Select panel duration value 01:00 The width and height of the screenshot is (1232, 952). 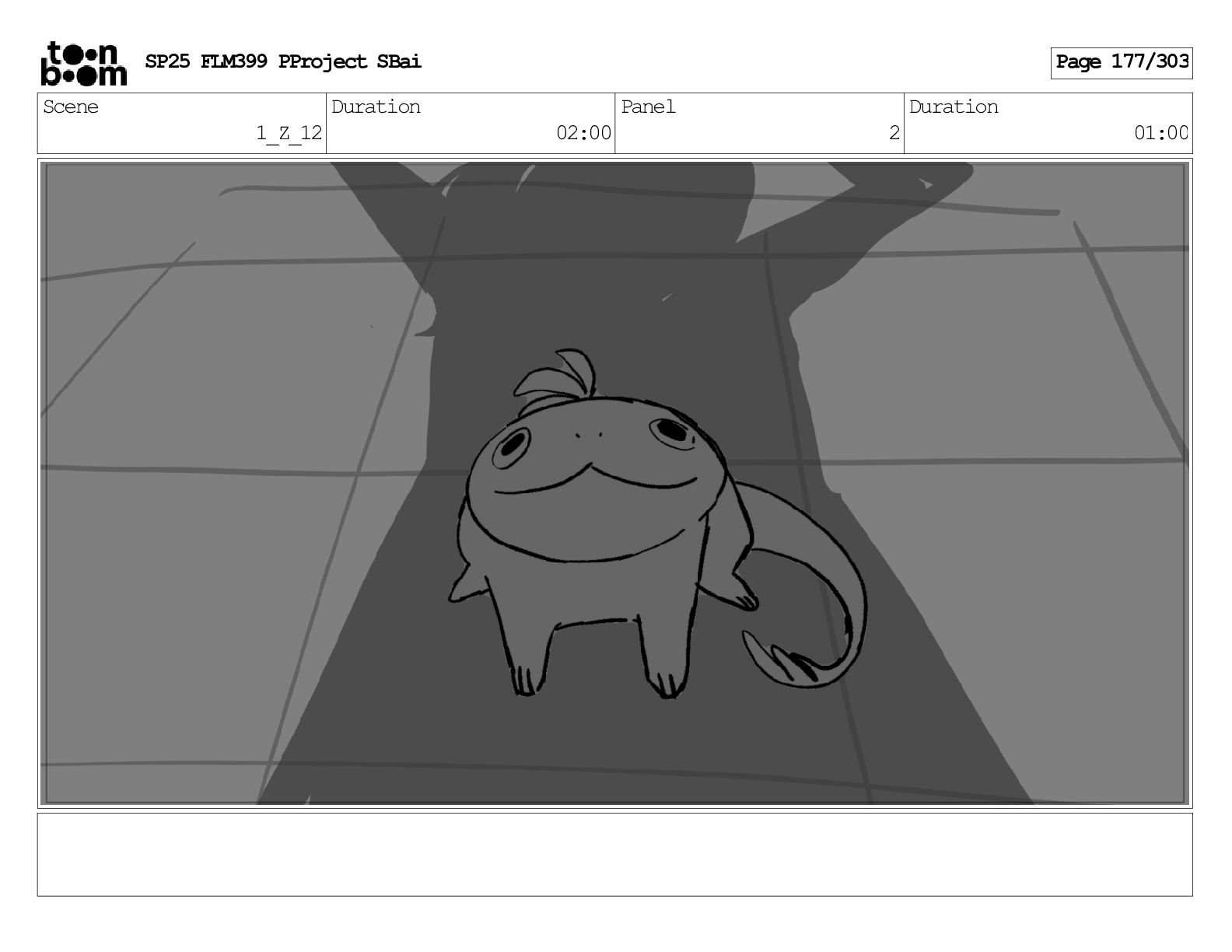[x=1160, y=133]
